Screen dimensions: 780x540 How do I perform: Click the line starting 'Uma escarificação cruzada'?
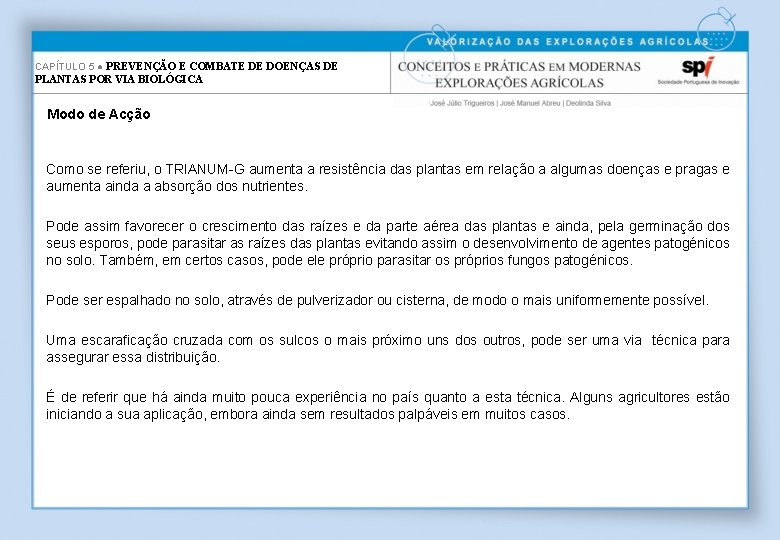(x=388, y=340)
